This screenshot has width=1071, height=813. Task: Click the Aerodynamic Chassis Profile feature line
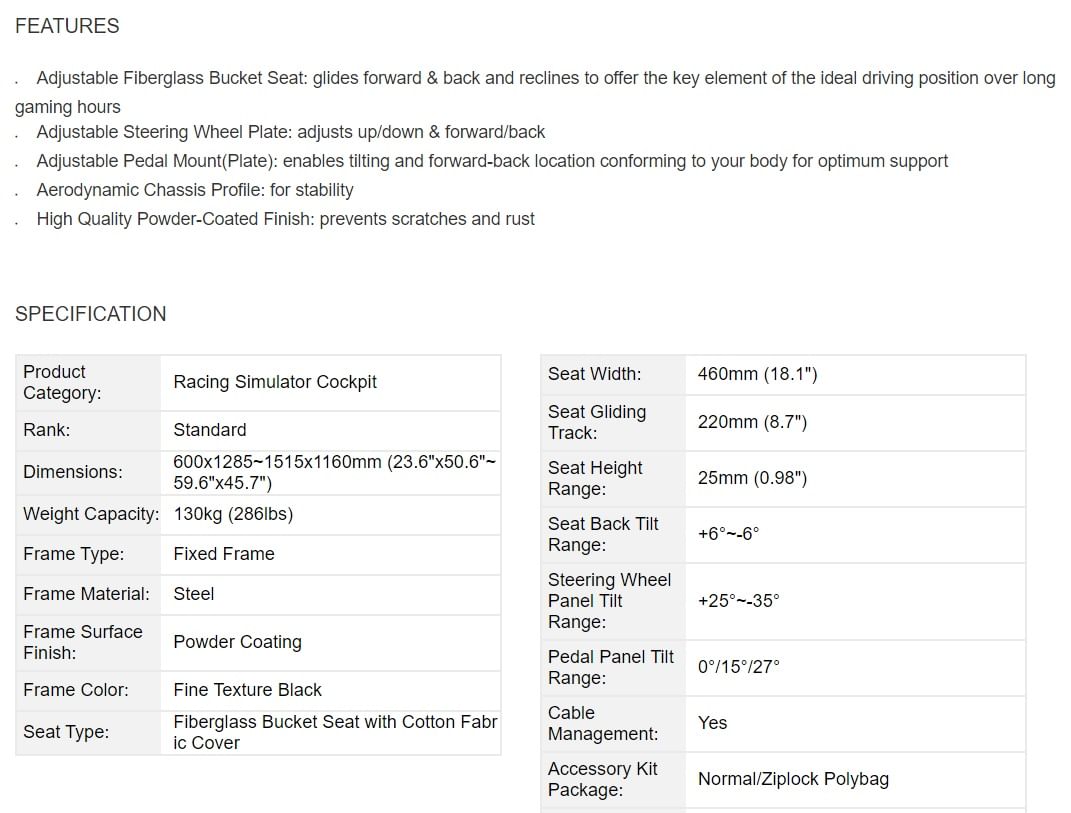click(x=195, y=190)
